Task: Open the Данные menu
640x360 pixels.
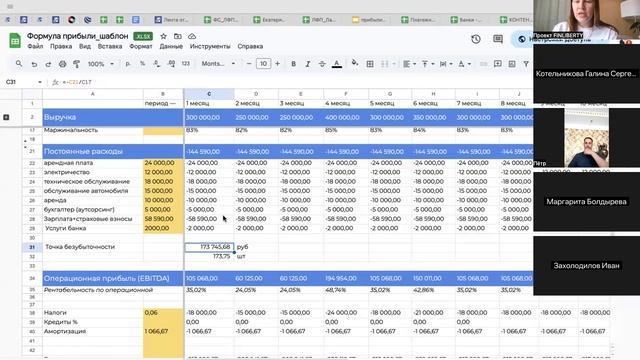Action: pyautogui.click(x=171, y=46)
